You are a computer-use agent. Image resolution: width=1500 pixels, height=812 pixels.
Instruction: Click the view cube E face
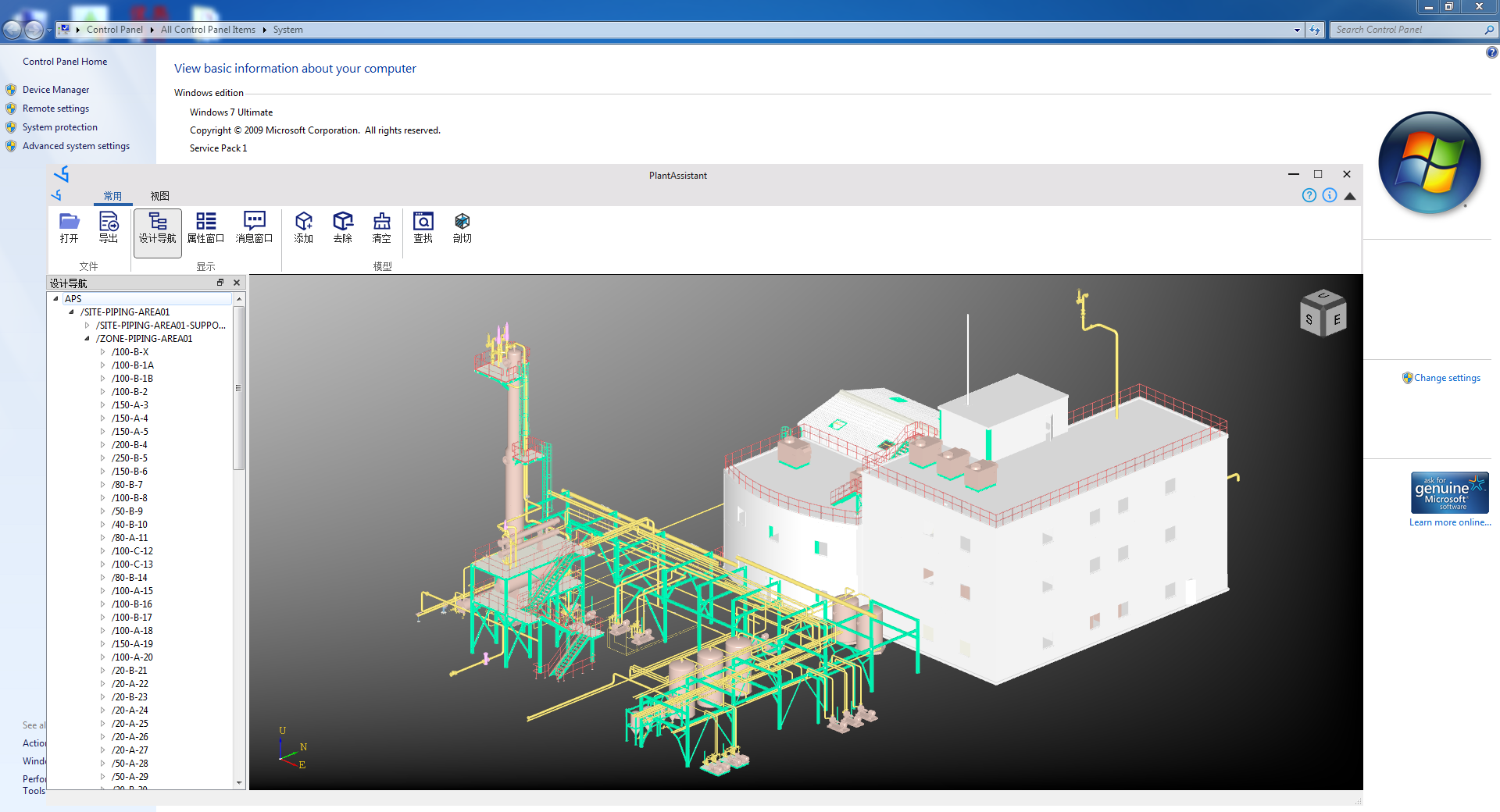pos(1336,319)
